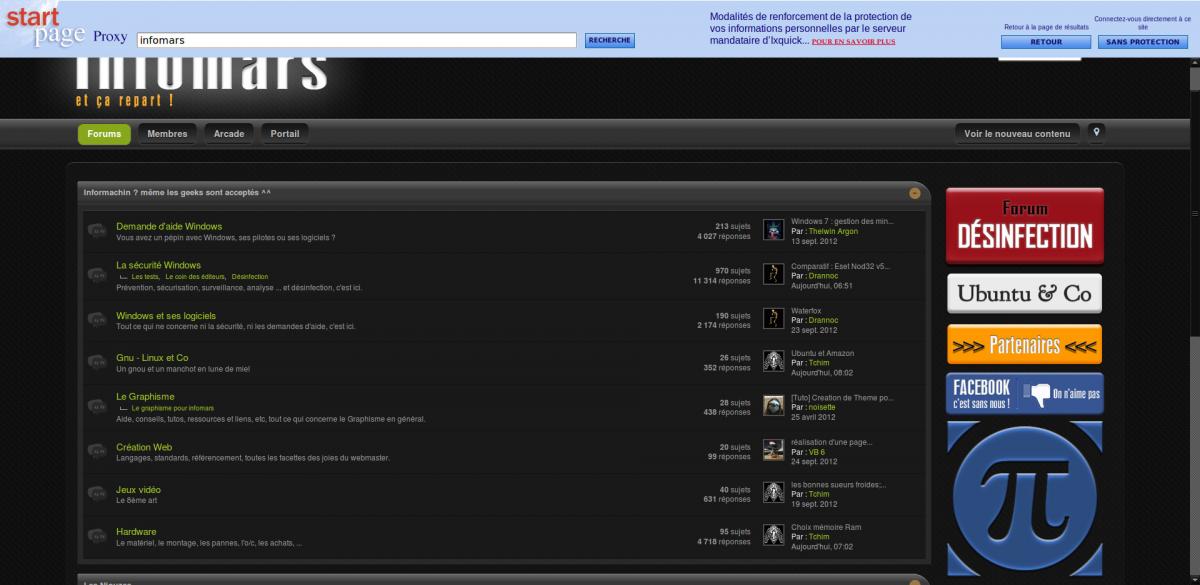Open the Désinfection subforum link
1200x585 pixels.
click(249, 276)
